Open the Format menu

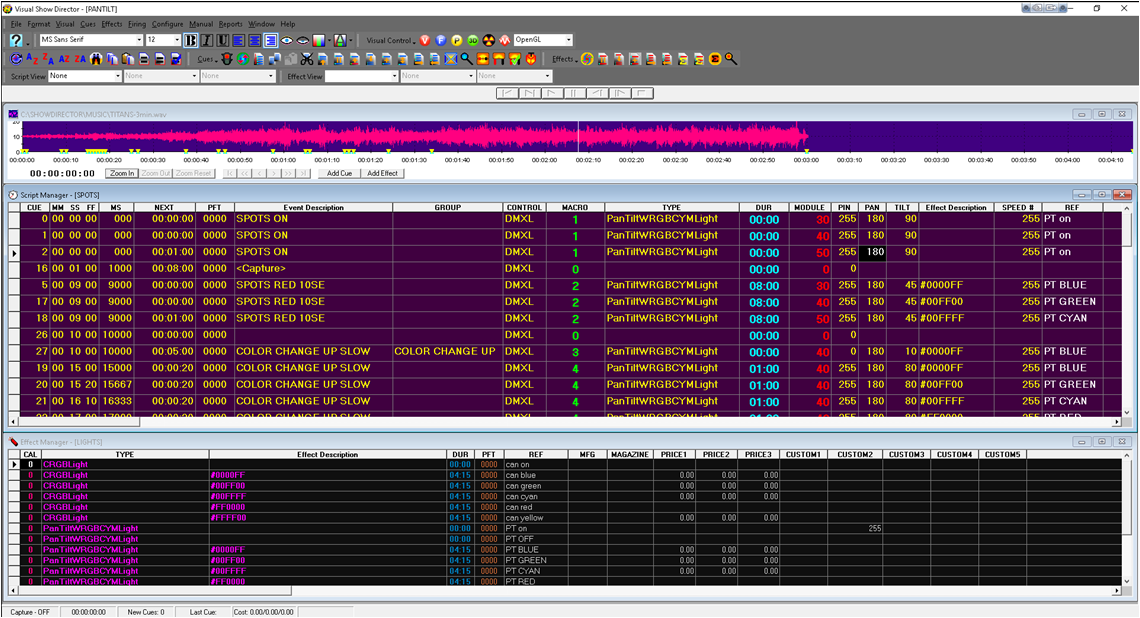(x=39, y=24)
